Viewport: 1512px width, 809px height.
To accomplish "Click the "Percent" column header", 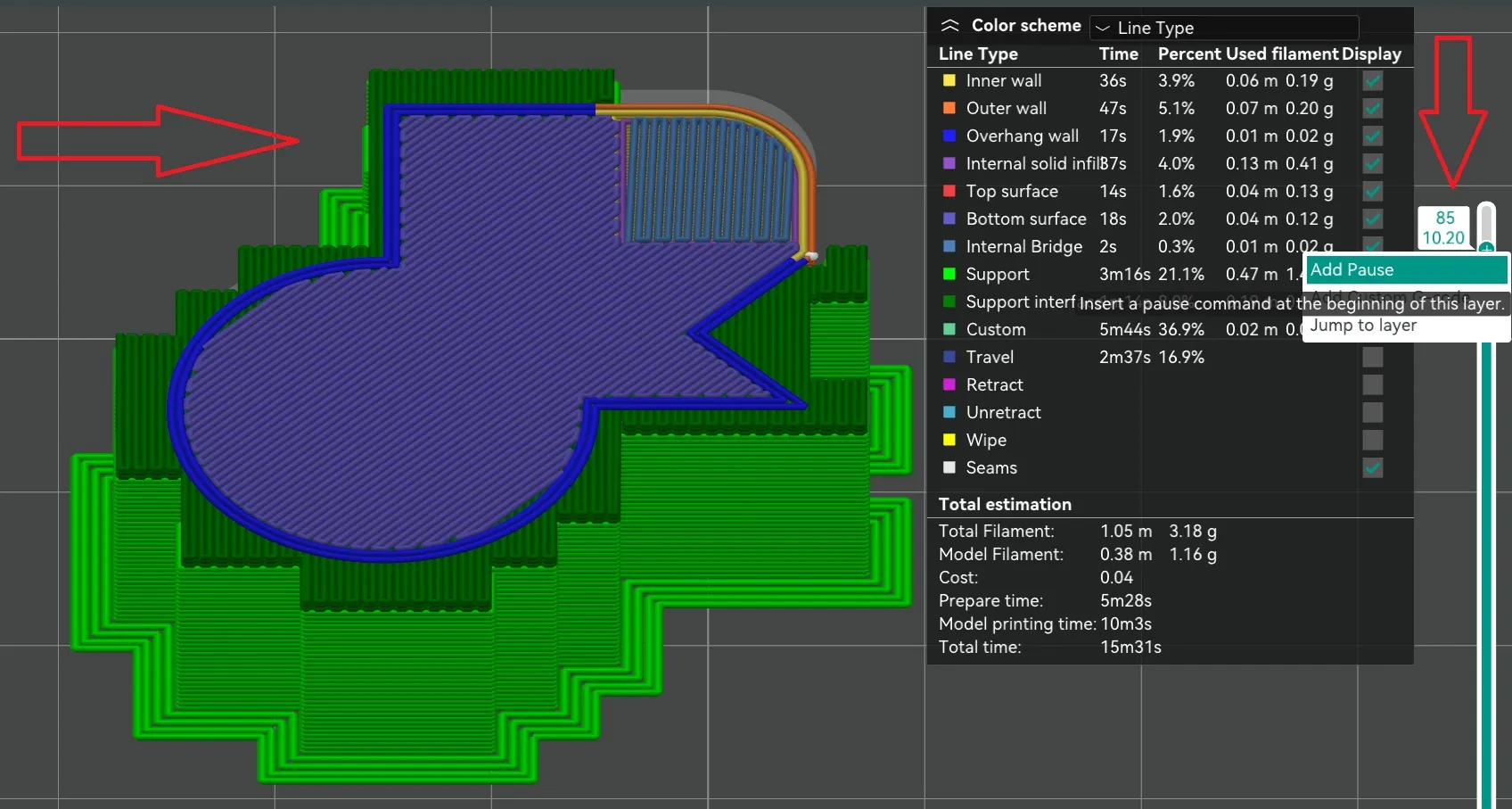I will pyautogui.click(x=1189, y=54).
